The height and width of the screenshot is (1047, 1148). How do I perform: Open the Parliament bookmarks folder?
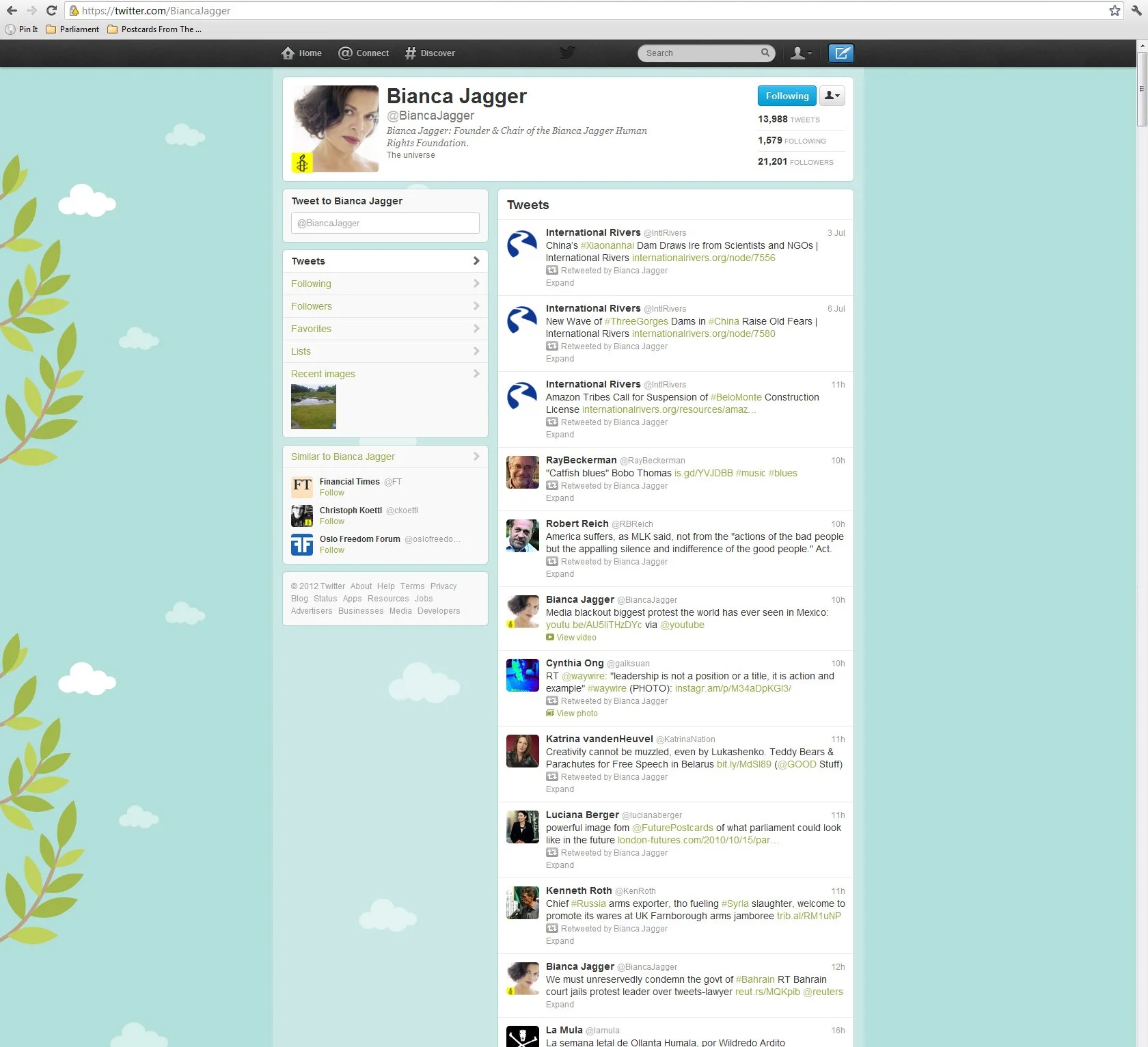pyautogui.click(x=72, y=29)
